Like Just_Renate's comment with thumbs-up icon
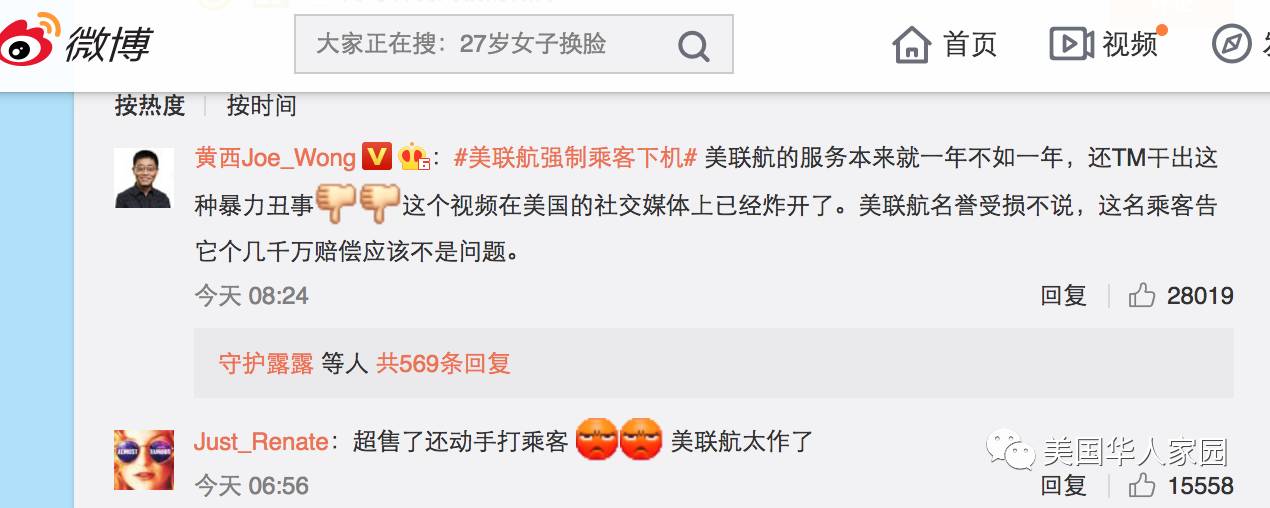Screen dimensions: 1270x508 [x=1142, y=485]
